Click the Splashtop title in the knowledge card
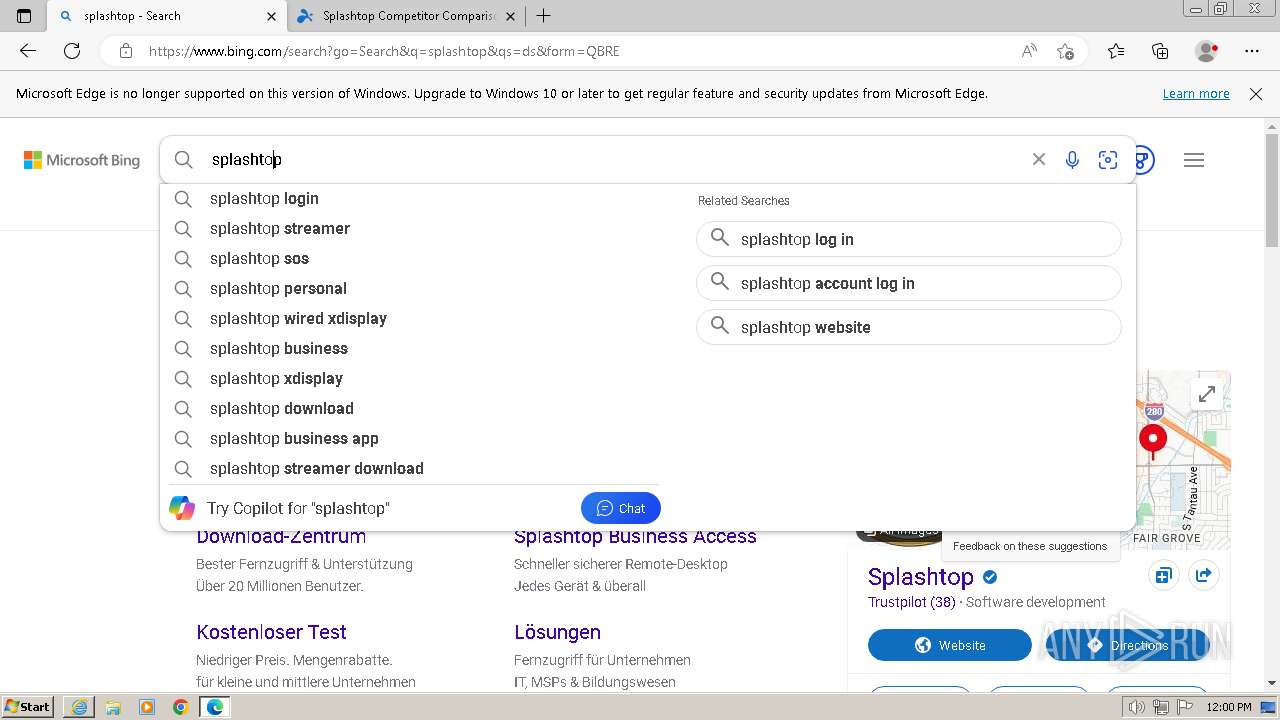 920,577
